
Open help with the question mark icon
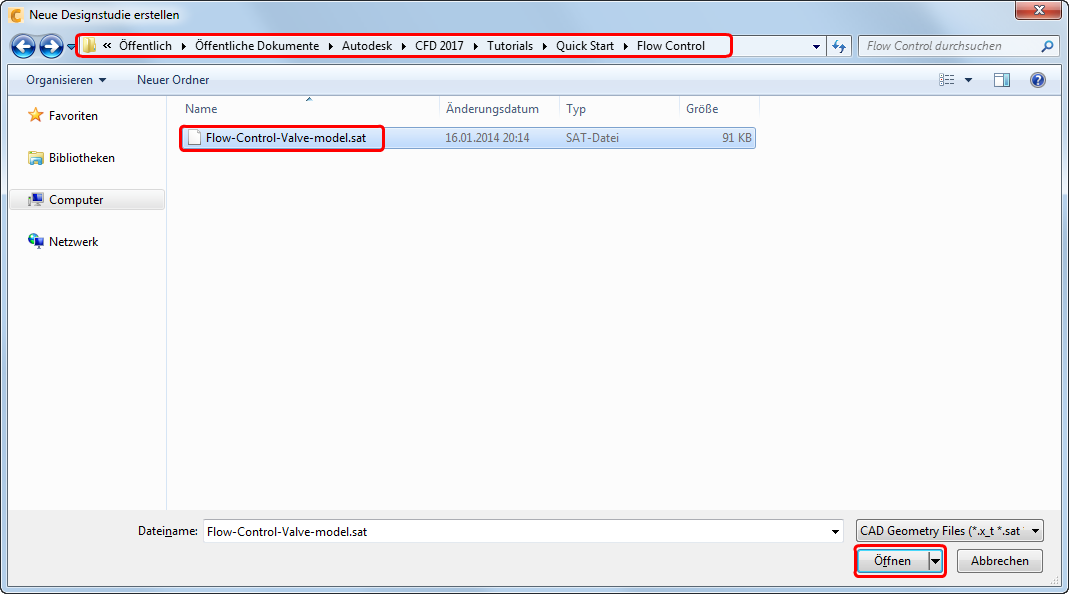(x=1038, y=80)
